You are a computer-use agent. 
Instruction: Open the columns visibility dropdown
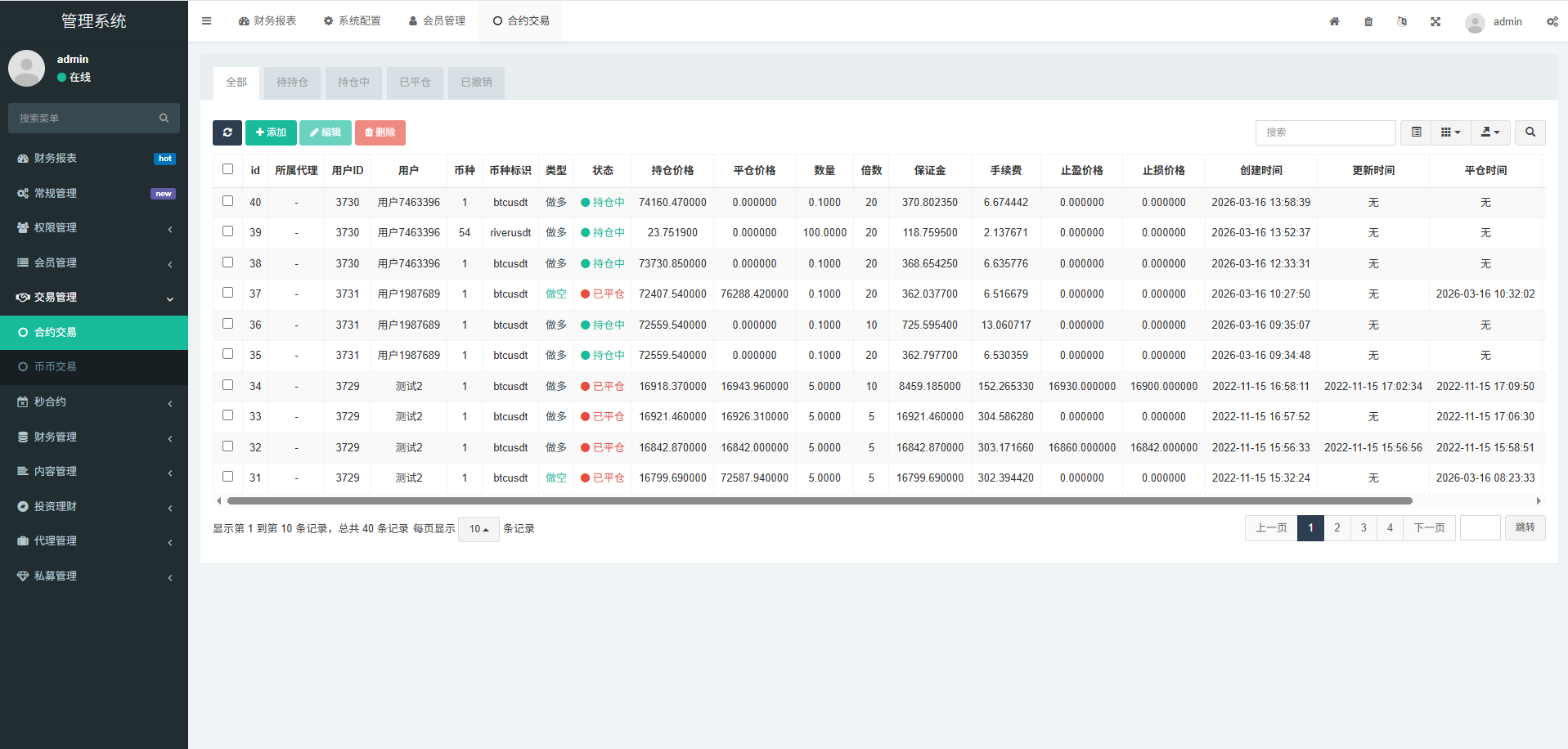click(x=1450, y=132)
